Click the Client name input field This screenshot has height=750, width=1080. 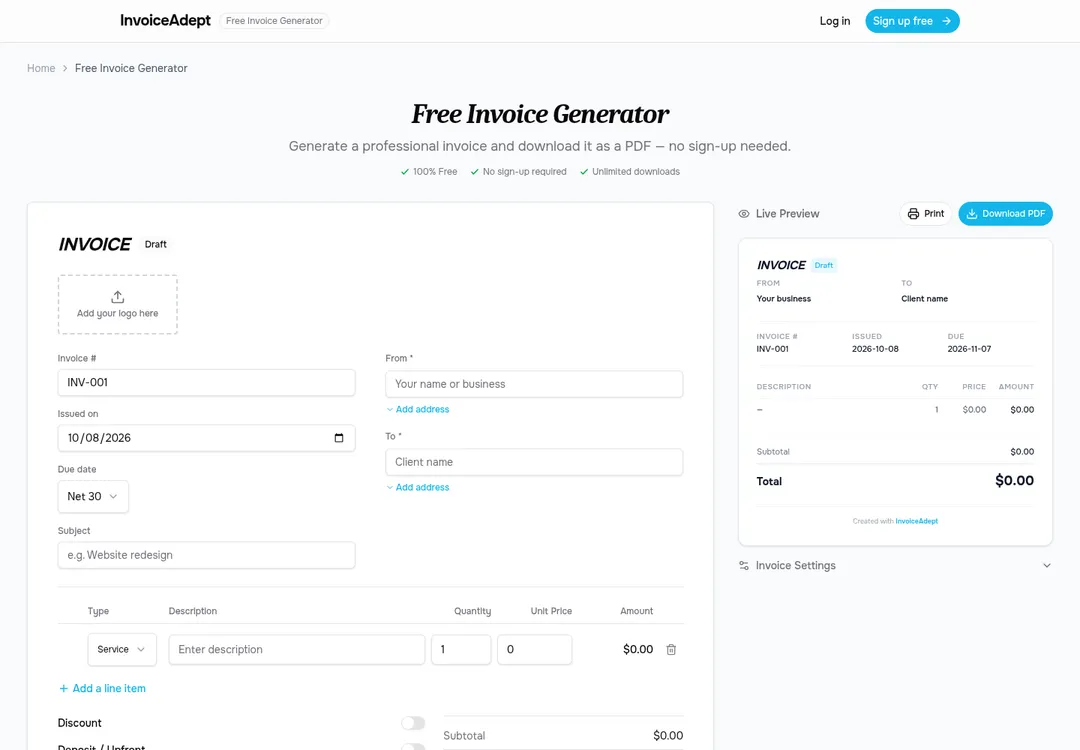[x=534, y=462]
